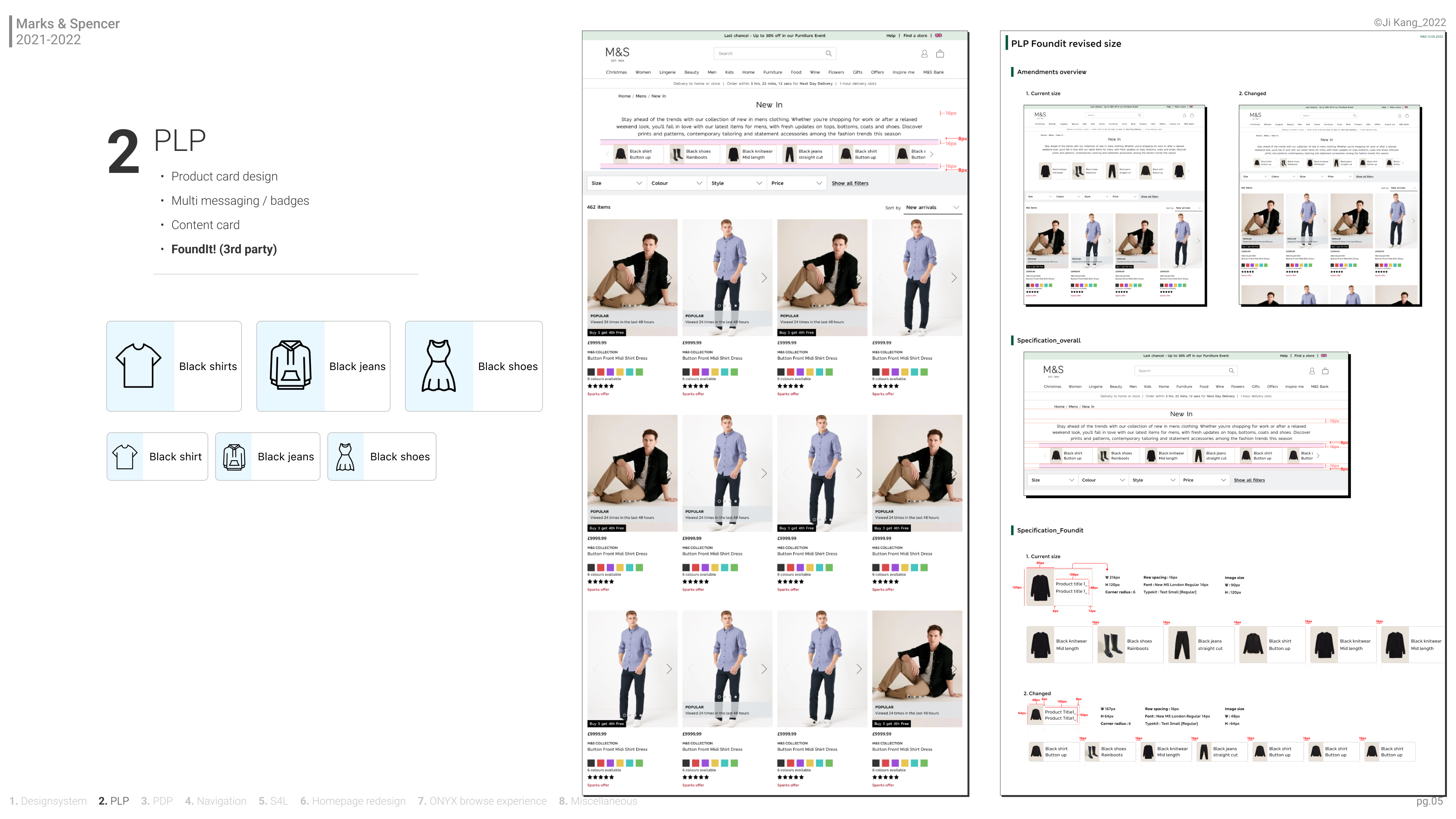Open the Current size amendment thumbnail
The width and height of the screenshot is (1456, 819).
[1115, 205]
